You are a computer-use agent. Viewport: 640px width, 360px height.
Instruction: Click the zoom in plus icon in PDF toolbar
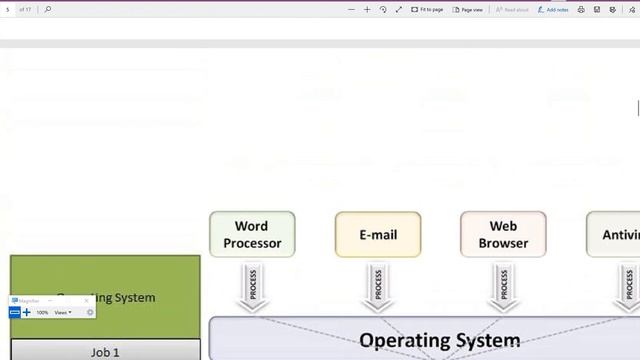[367, 9]
